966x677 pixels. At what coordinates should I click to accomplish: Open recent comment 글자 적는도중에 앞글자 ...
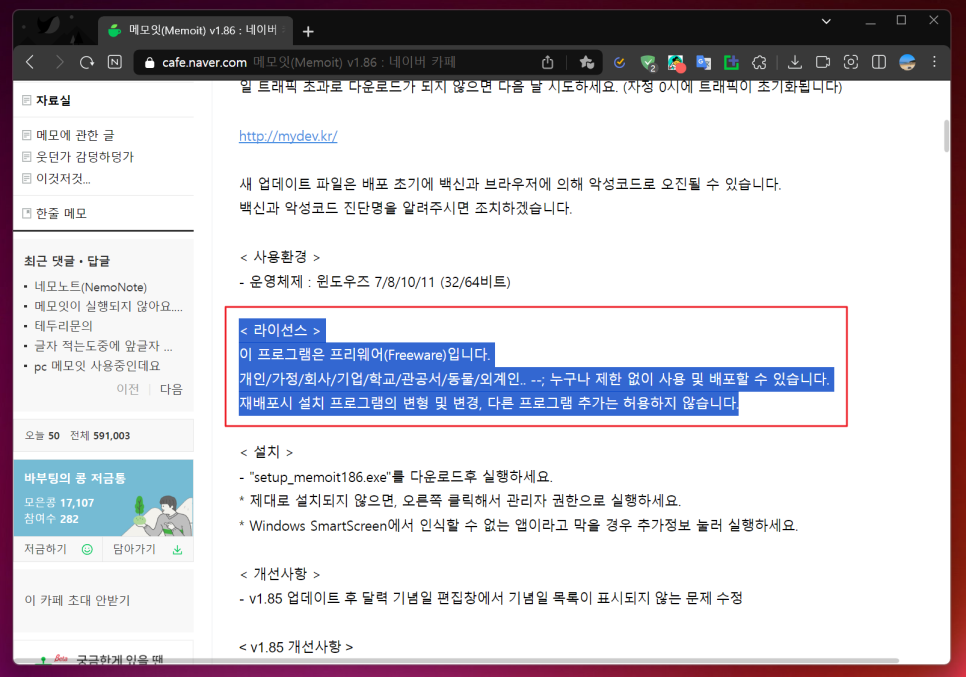point(103,346)
